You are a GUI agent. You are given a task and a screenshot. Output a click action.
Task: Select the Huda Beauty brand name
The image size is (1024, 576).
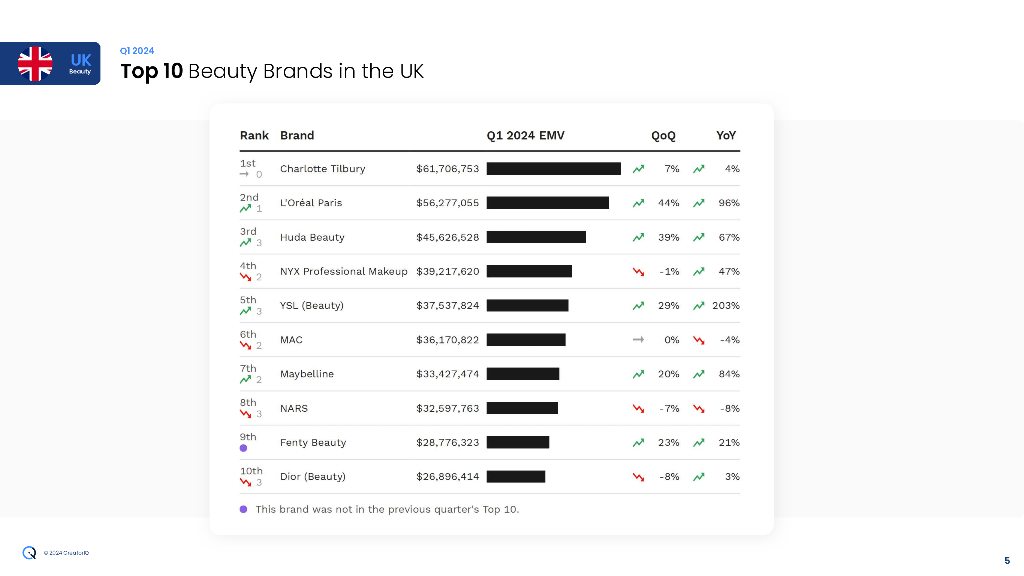(312, 238)
